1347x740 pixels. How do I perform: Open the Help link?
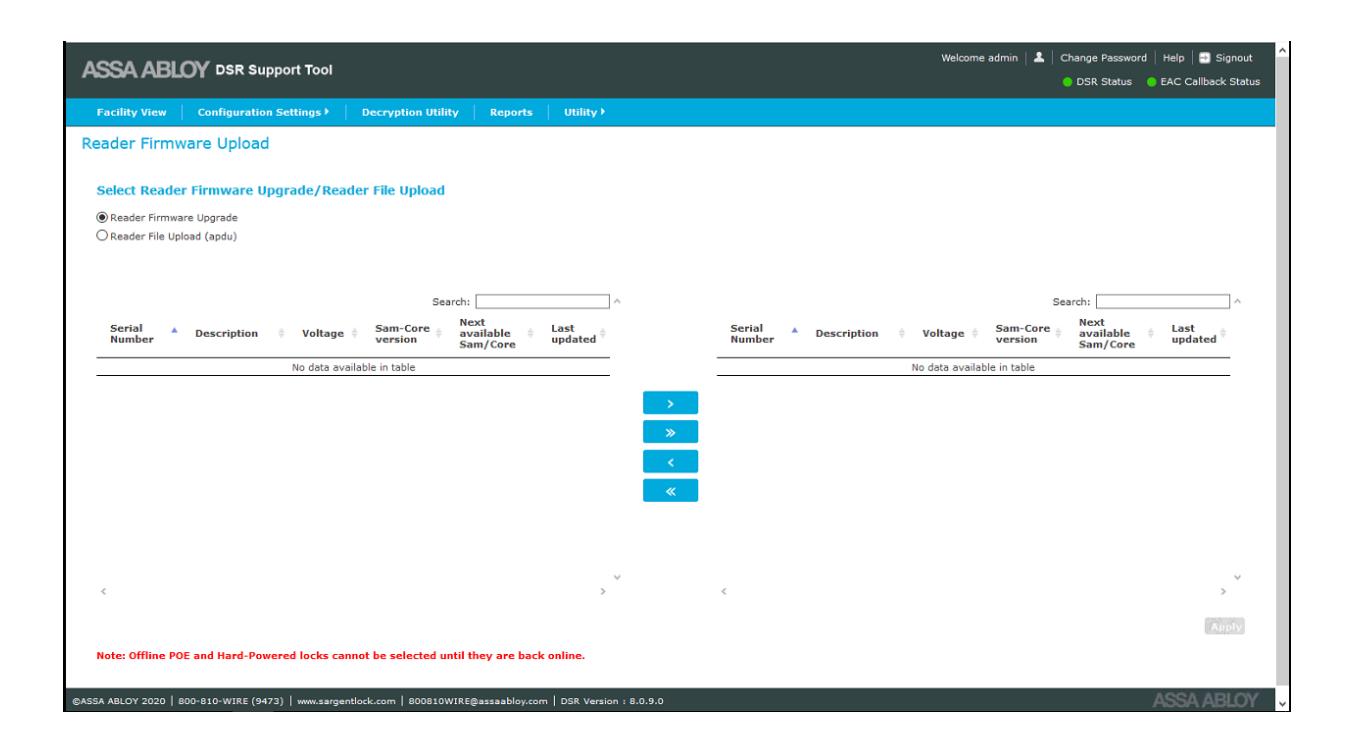tap(1173, 58)
